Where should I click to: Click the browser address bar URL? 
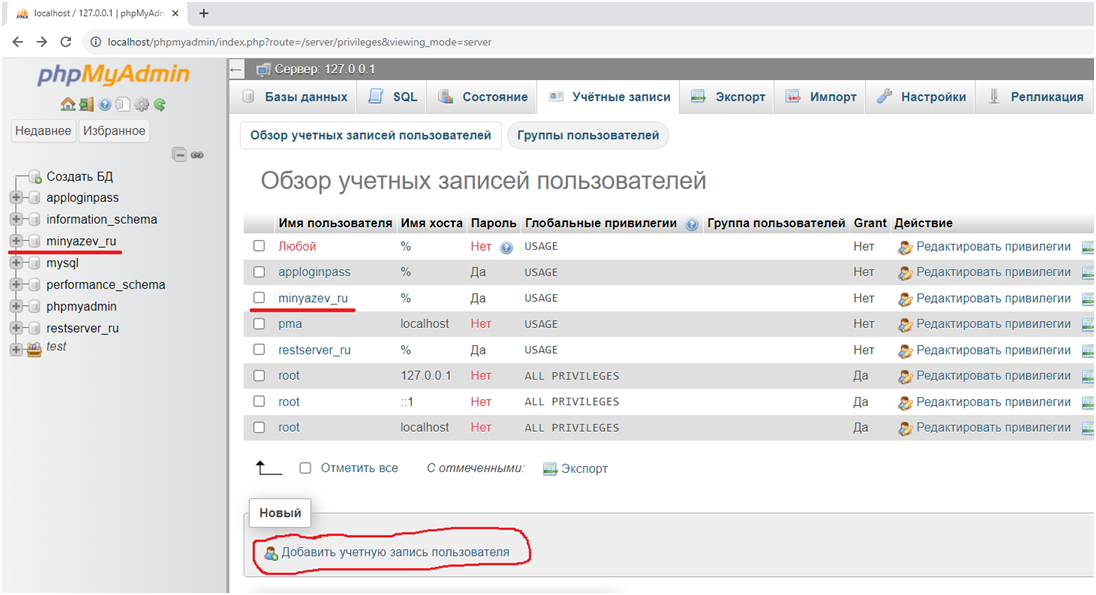tap(299, 42)
